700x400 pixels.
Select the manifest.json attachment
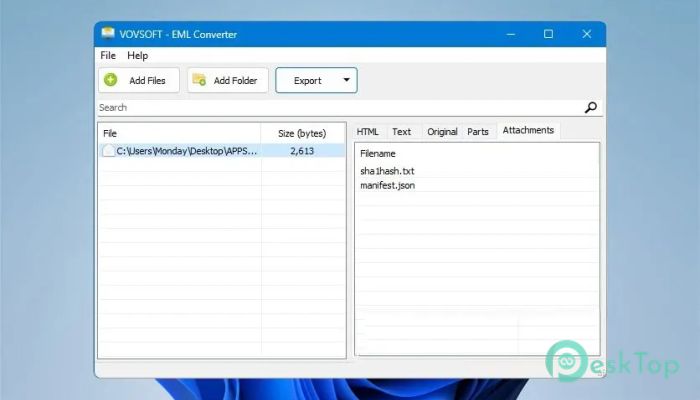[388, 185]
